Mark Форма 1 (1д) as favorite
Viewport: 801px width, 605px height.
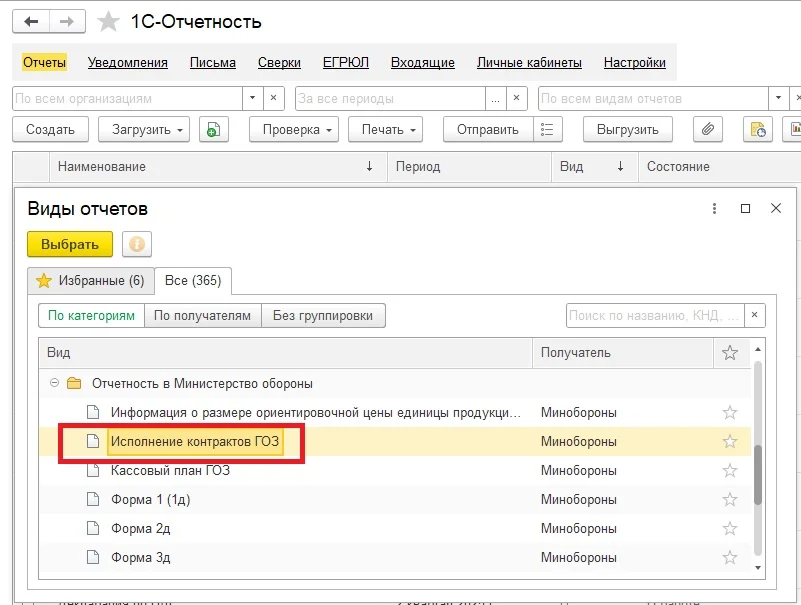pos(730,499)
